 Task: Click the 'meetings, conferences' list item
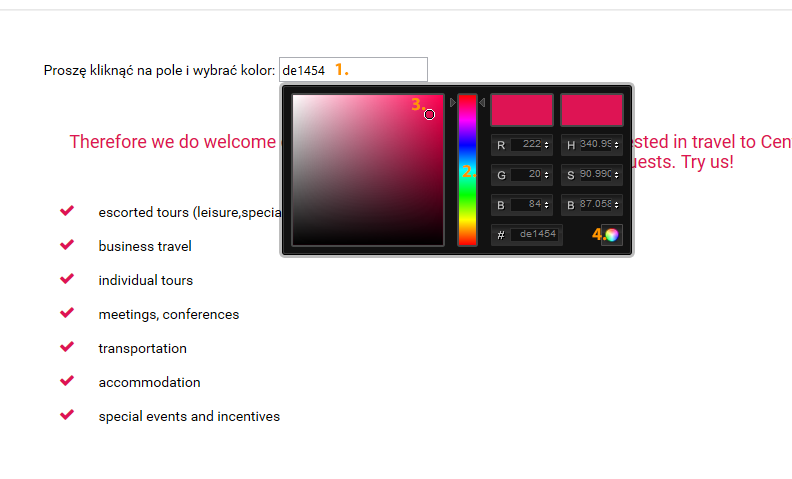coord(169,314)
